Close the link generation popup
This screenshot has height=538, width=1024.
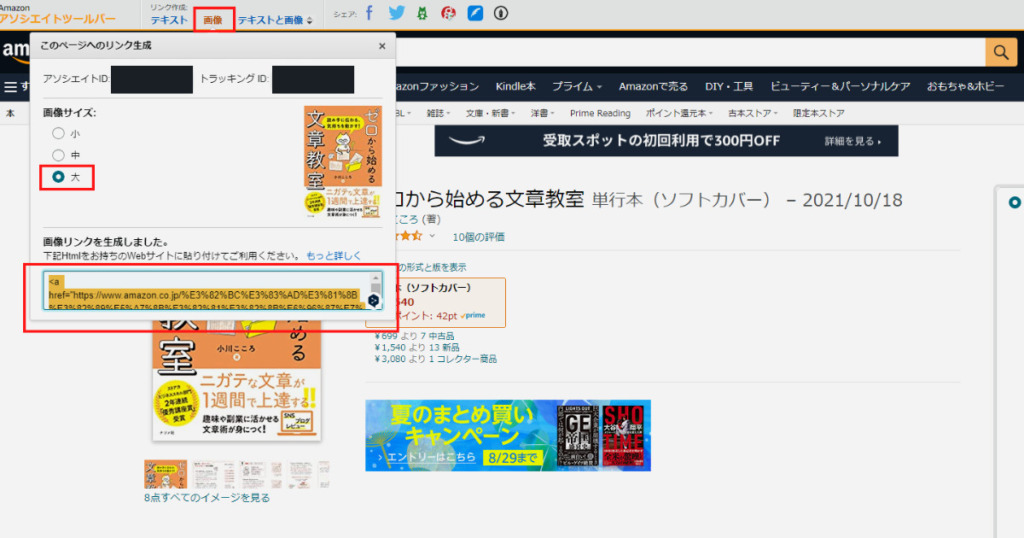tap(382, 46)
